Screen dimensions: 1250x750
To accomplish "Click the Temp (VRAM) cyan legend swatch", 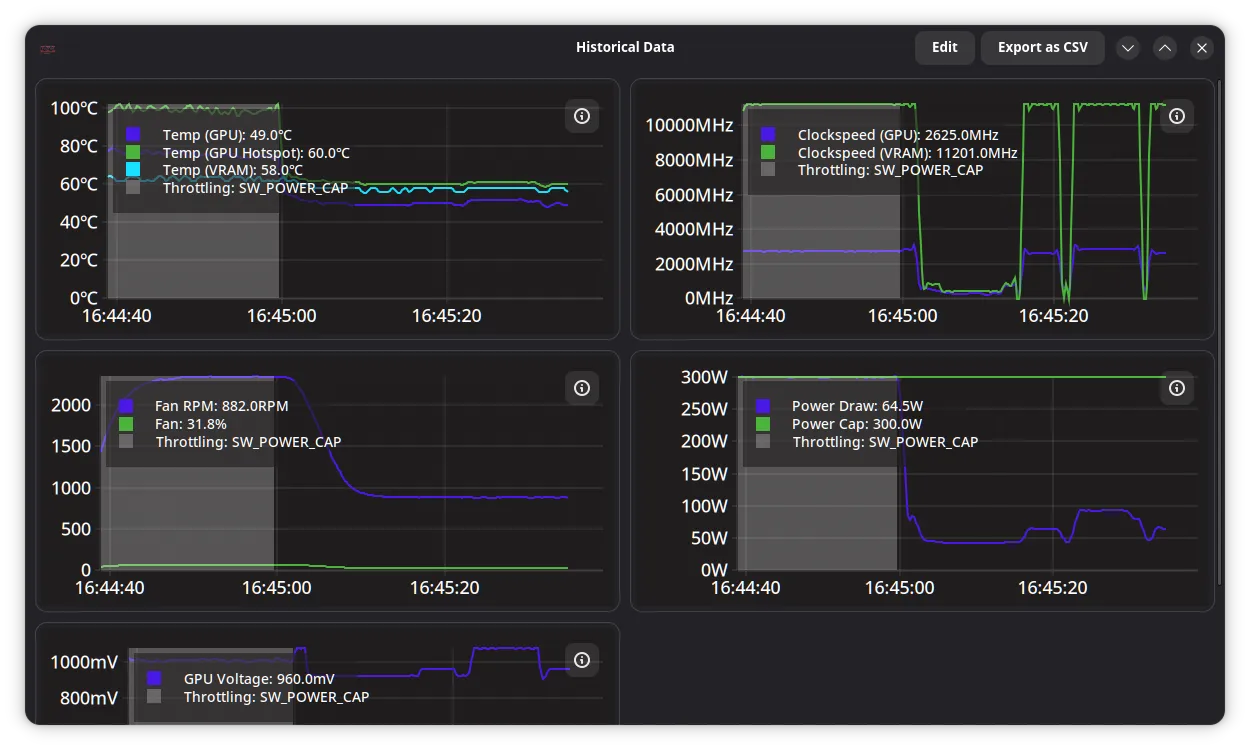I will 134,170.
